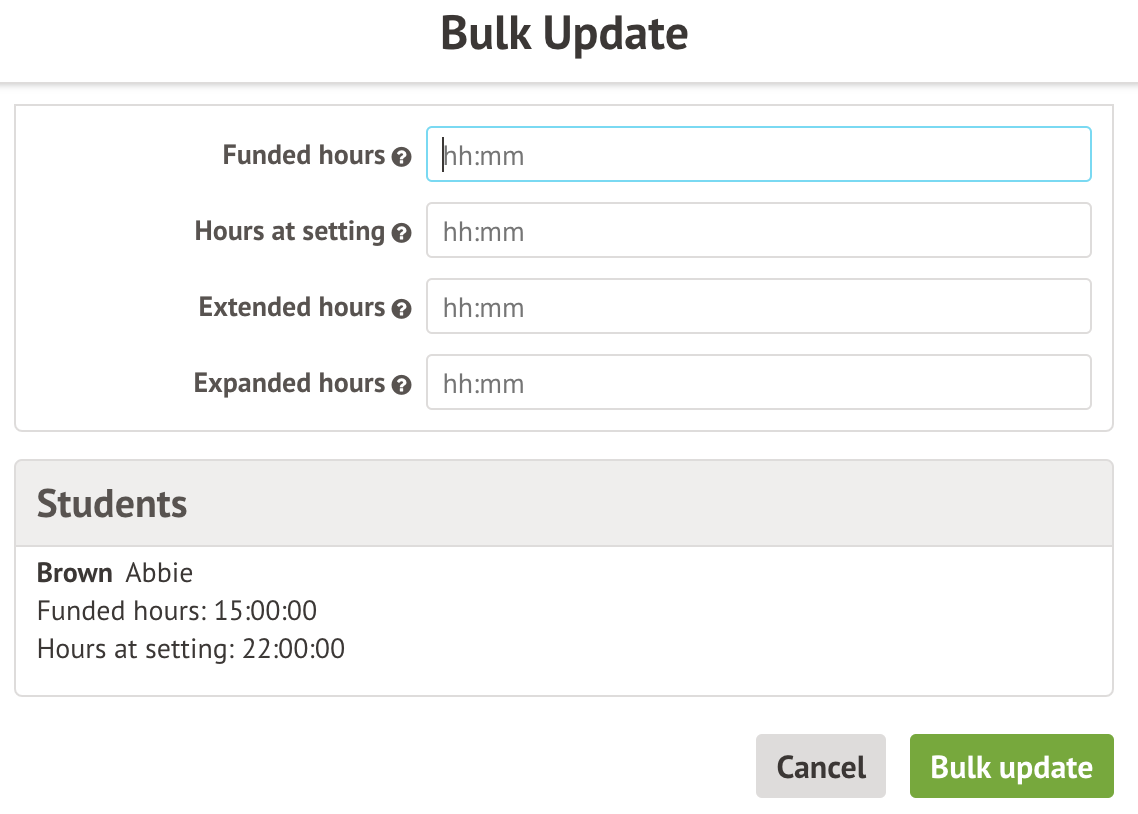Viewport: 1138px width, 814px height.
Task: Click the Expanded hours label text
Action: pos(289,383)
